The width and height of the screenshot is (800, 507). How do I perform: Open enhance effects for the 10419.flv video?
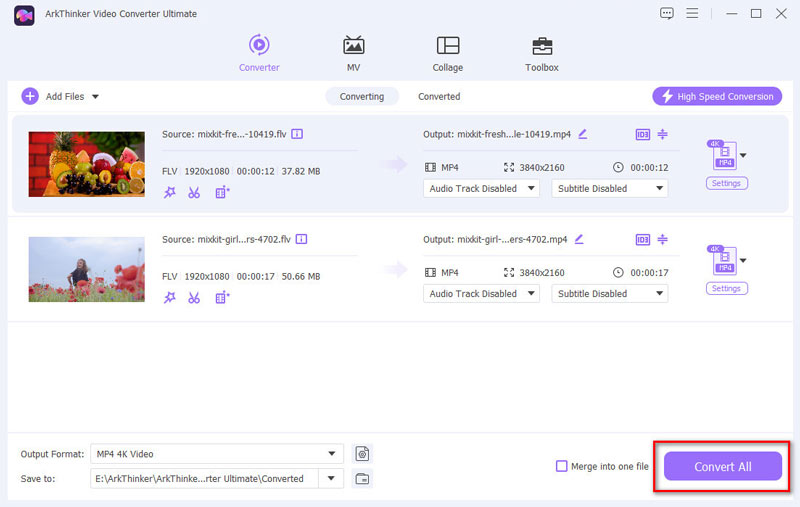tap(169, 192)
